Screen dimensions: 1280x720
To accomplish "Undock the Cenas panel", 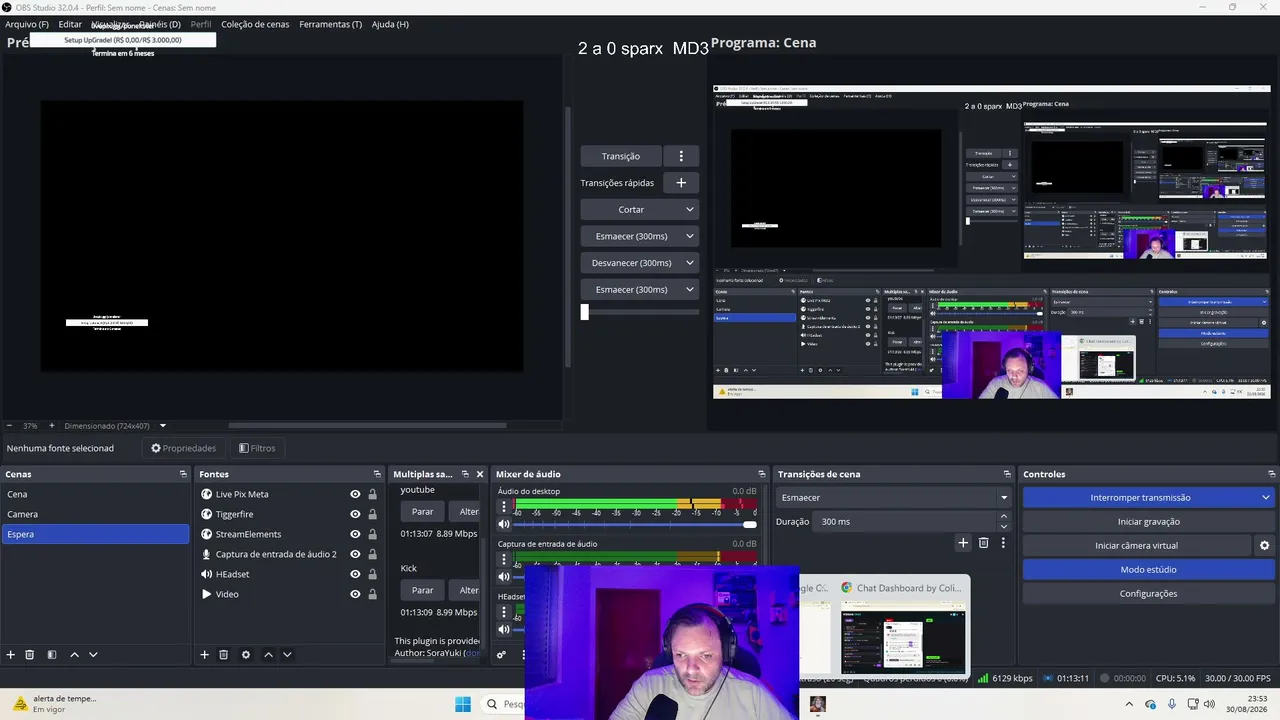I will tap(183, 474).
